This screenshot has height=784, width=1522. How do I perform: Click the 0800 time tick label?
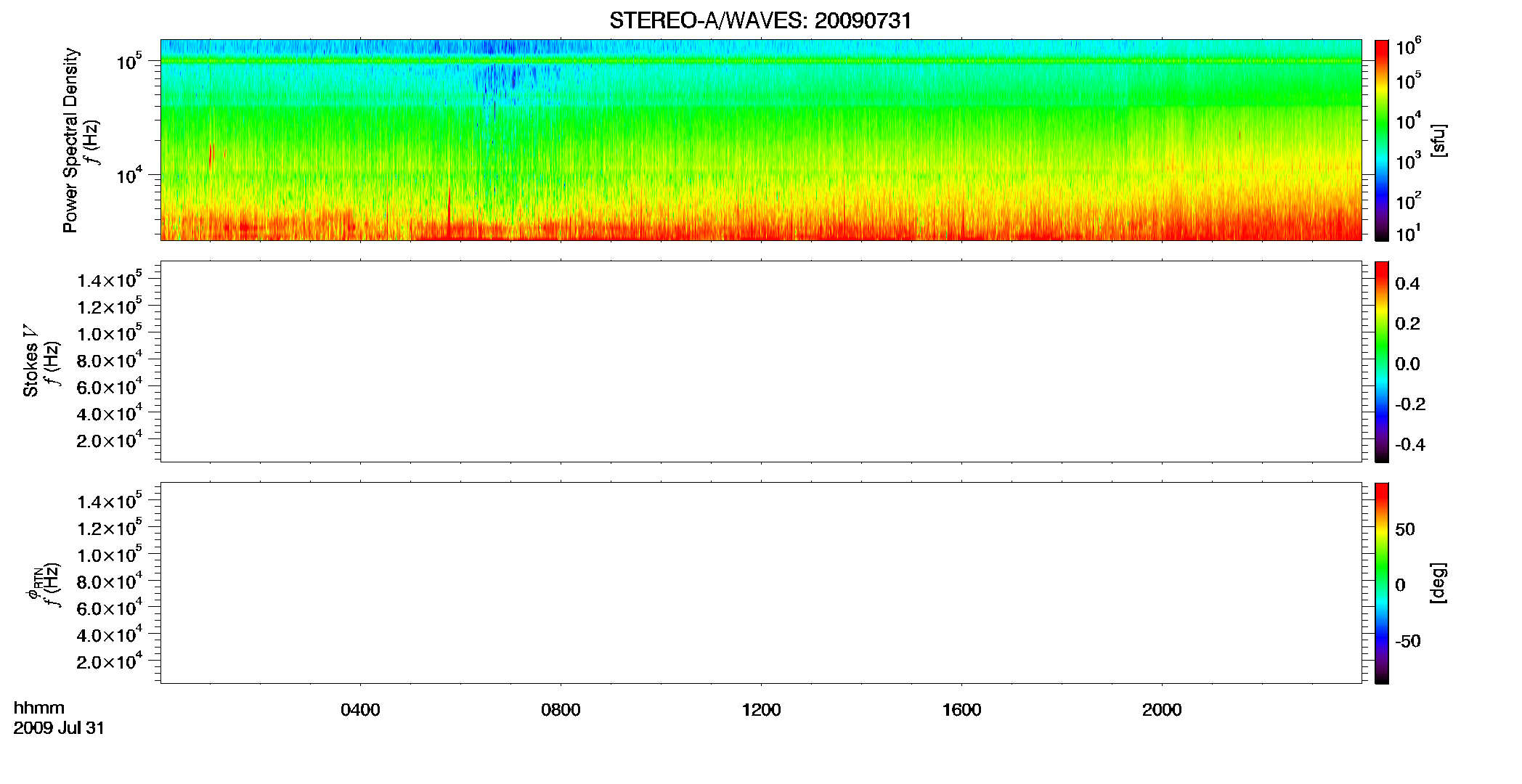coord(561,710)
